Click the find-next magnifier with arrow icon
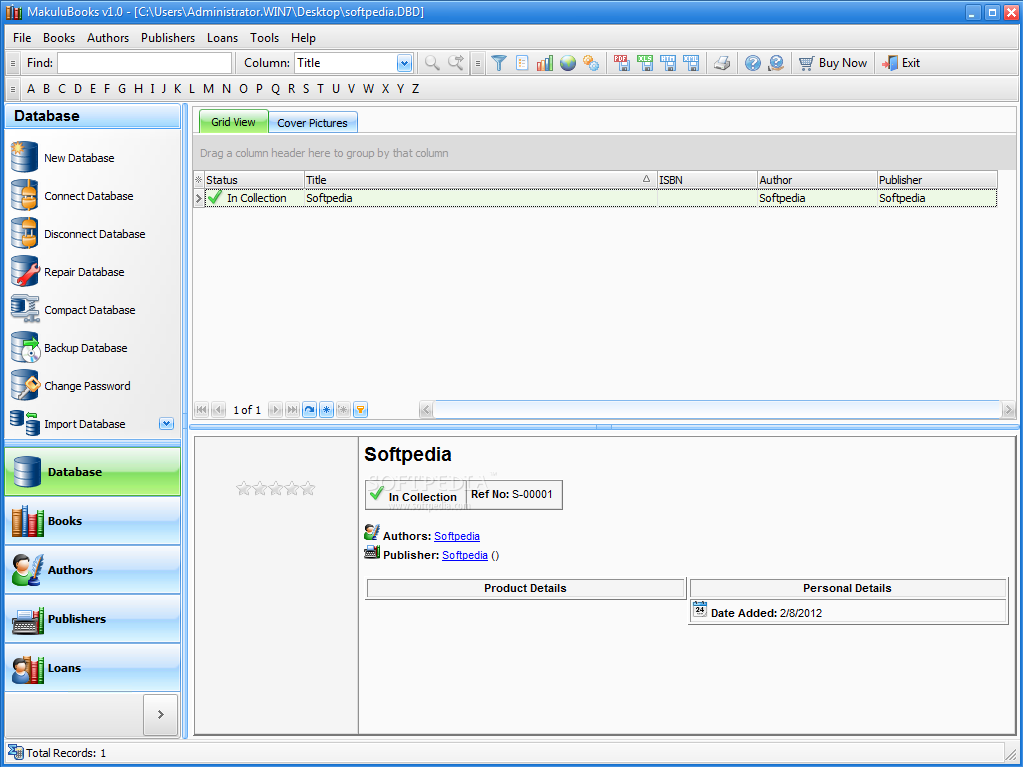 pos(455,63)
